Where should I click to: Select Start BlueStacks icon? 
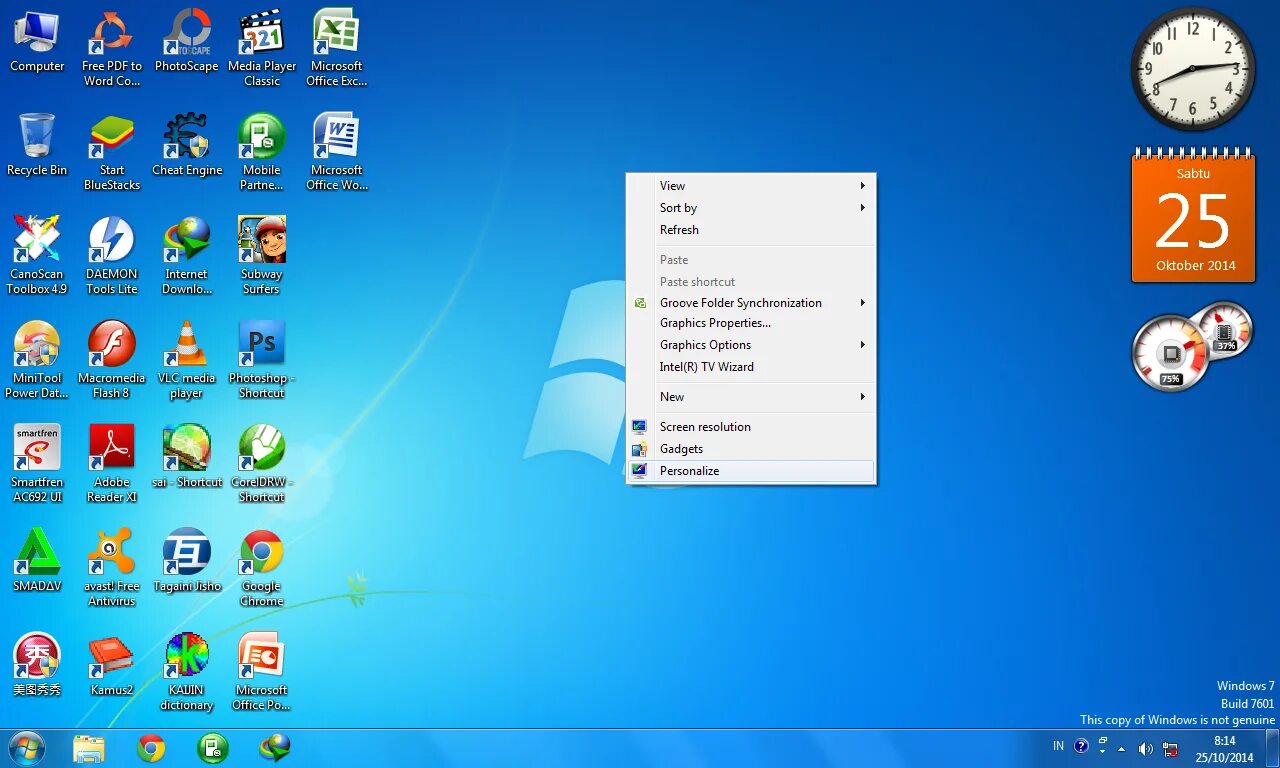112,153
